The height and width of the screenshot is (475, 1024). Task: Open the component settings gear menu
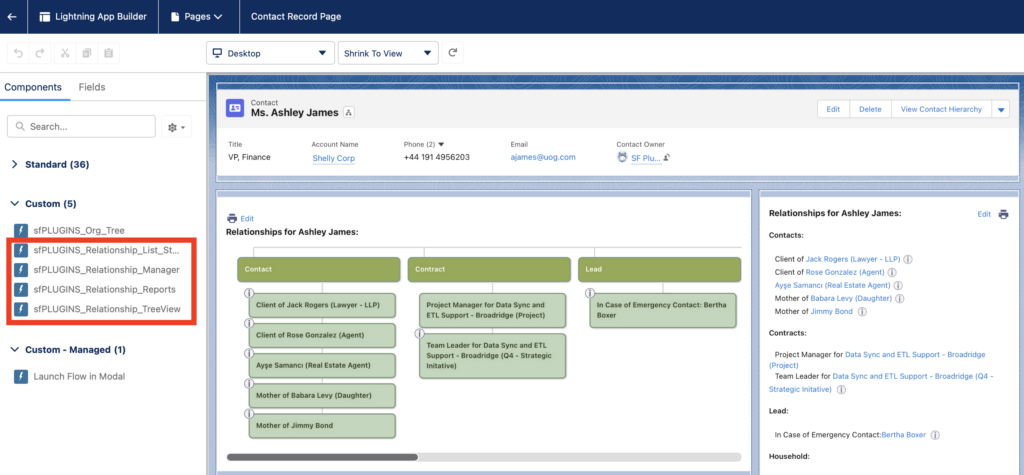point(177,127)
